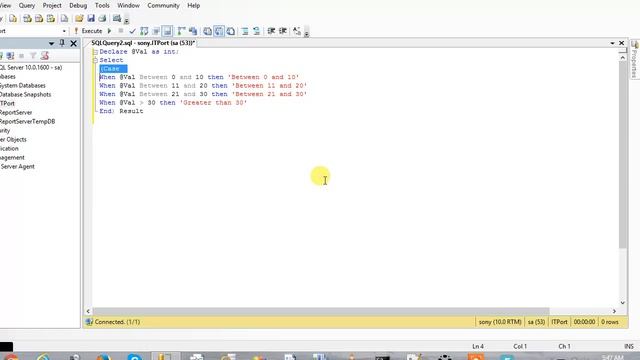Click the Stop square in Object Explorer toolbar
The image size is (640, 360).
(x=22, y=56)
